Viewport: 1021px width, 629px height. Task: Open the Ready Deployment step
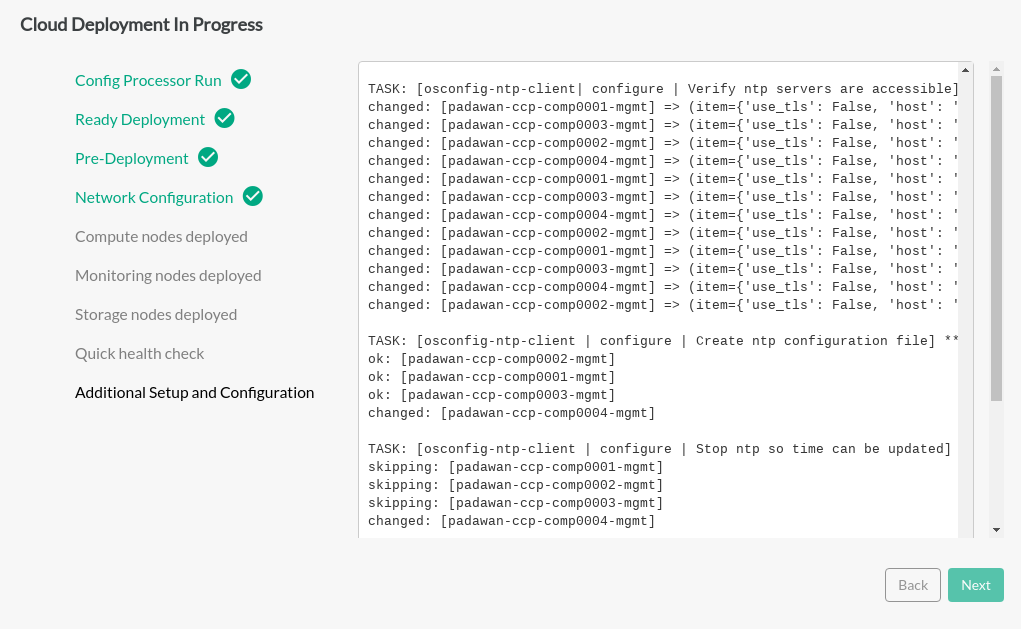pos(140,120)
